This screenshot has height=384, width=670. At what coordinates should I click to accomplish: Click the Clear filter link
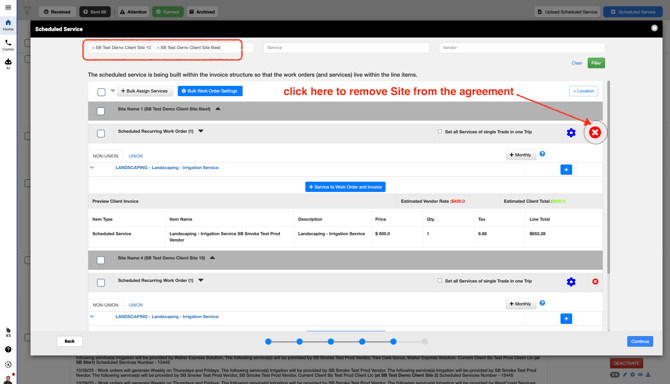tap(576, 63)
